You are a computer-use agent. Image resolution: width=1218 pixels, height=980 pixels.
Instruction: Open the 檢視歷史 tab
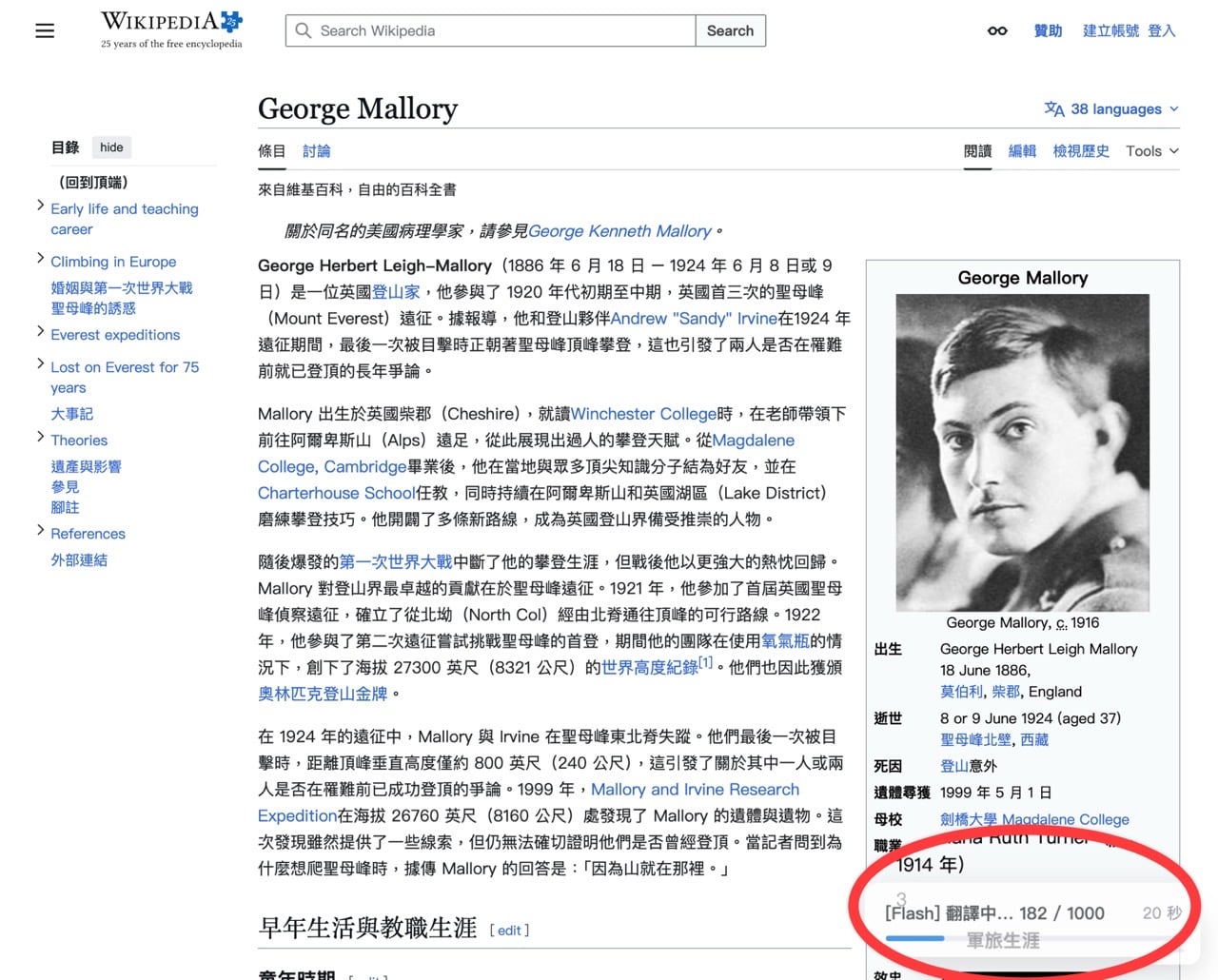coord(1080,151)
